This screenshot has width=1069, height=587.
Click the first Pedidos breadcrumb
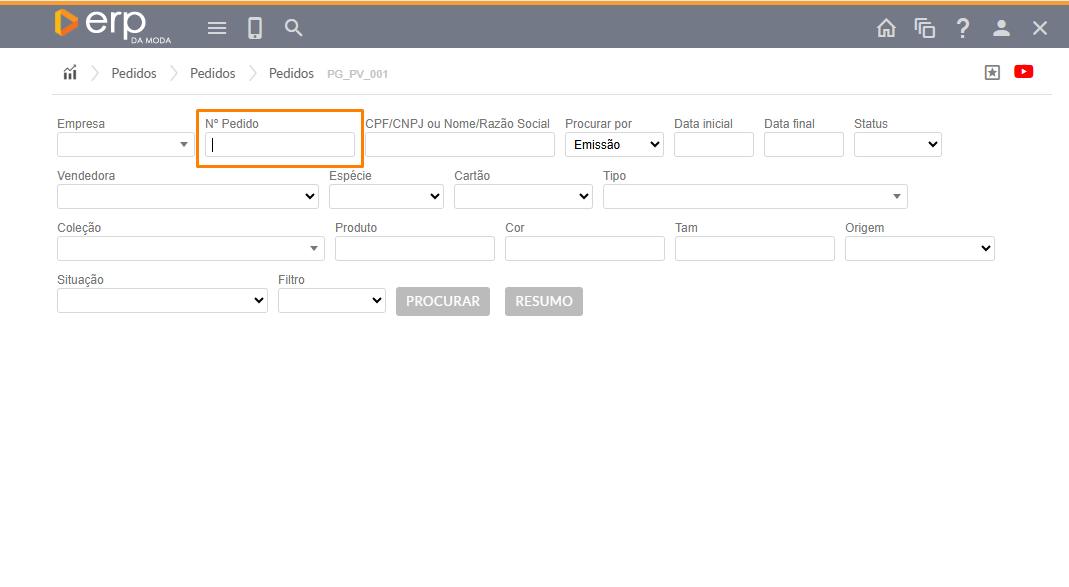(x=134, y=74)
